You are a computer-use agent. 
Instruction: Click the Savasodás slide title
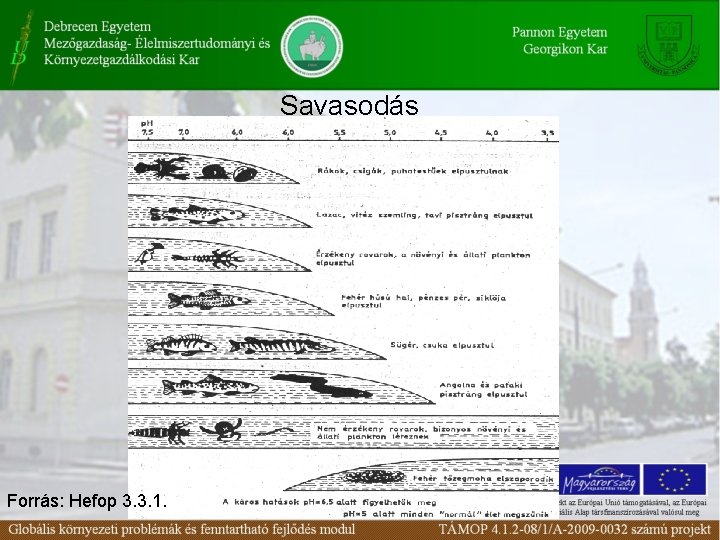pos(349,105)
